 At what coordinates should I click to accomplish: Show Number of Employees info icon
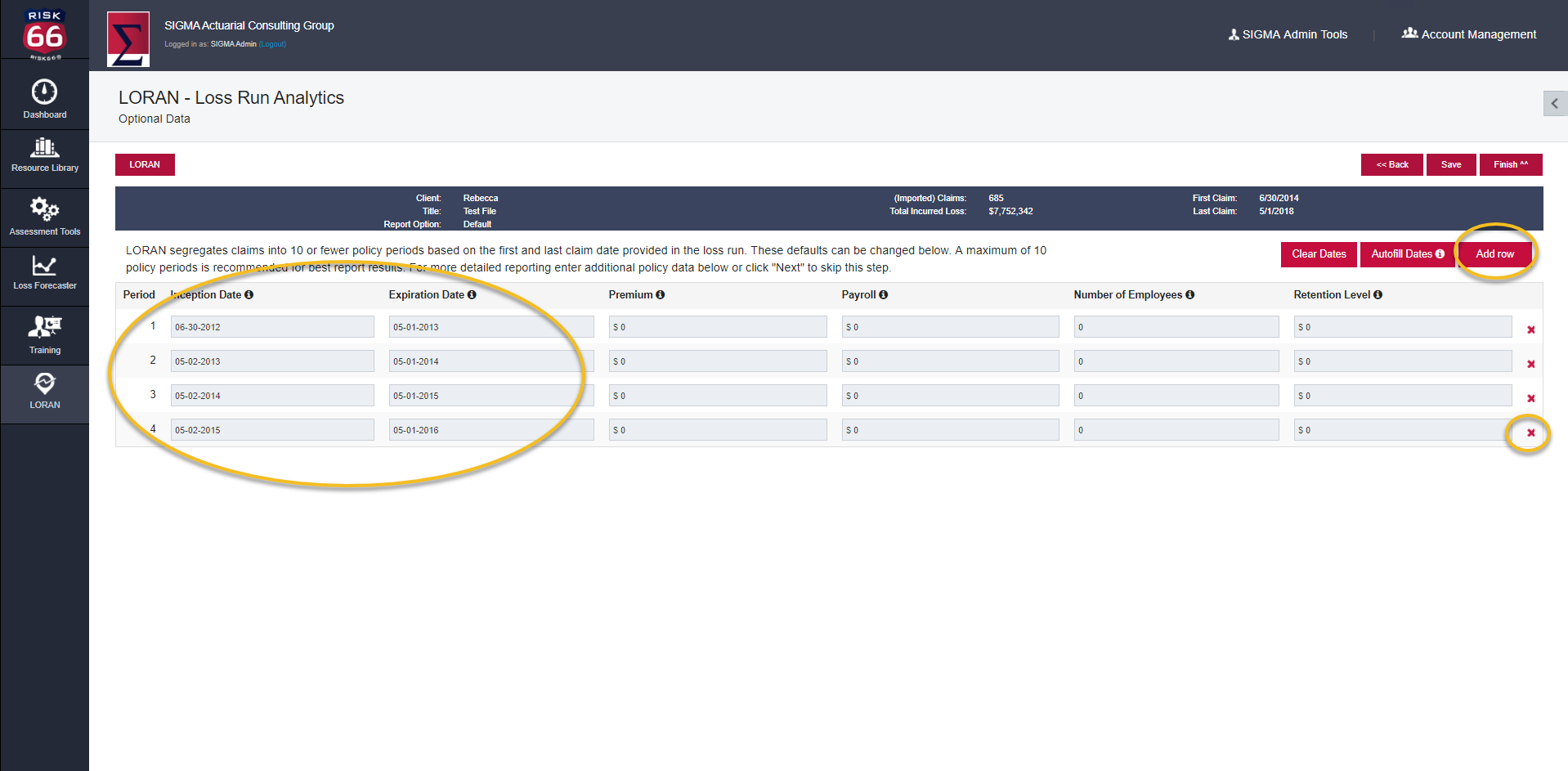point(1190,294)
